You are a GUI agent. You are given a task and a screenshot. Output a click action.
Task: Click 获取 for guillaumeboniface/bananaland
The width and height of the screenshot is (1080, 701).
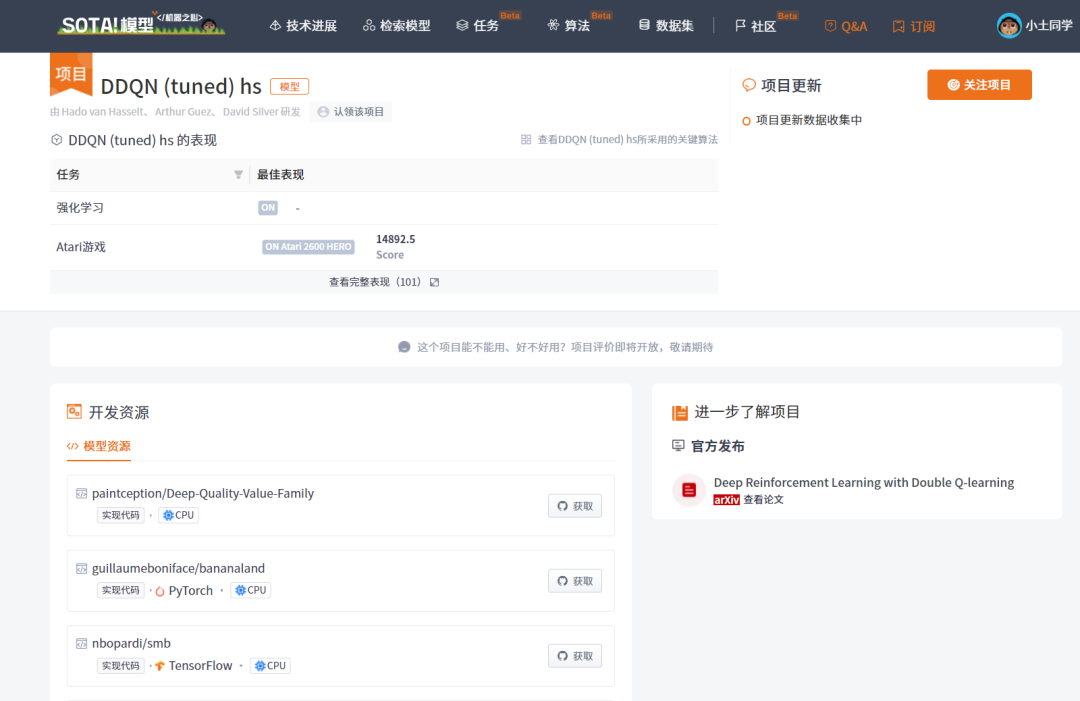tap(575, 581)
